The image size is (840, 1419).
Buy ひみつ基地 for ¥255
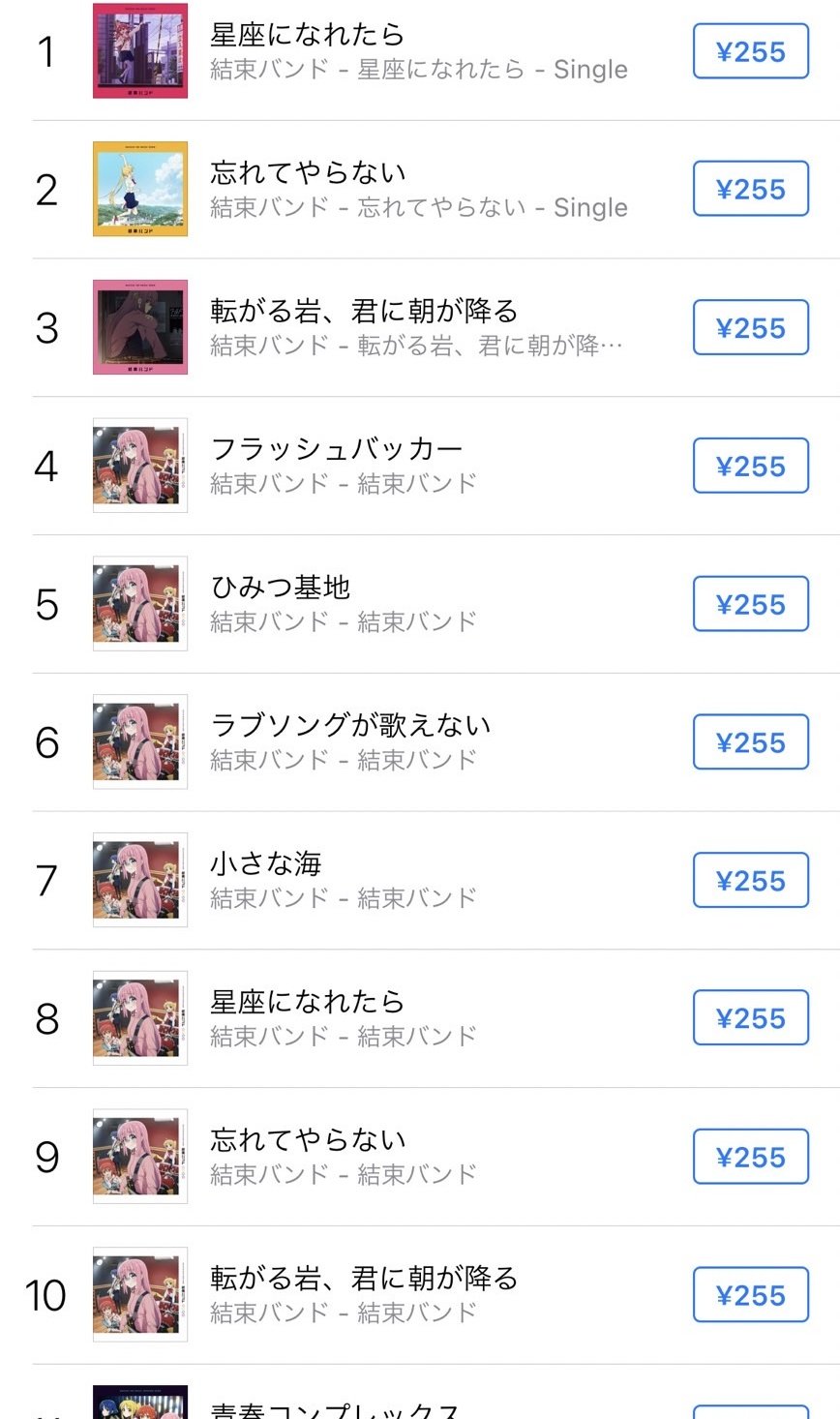pyautogui.click(x=750, y=604)
